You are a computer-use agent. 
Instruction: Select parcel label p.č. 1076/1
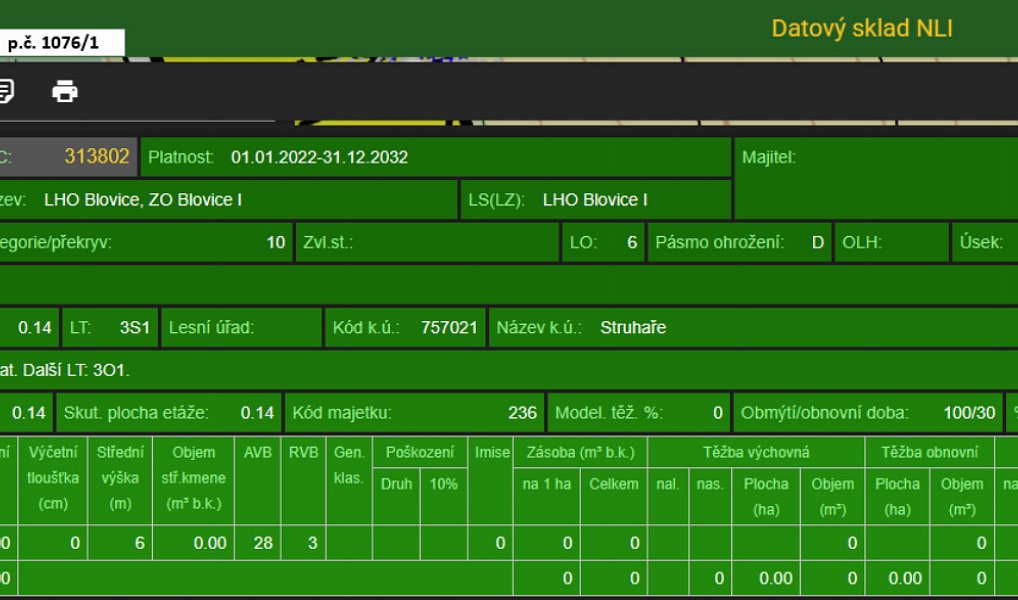53,44
